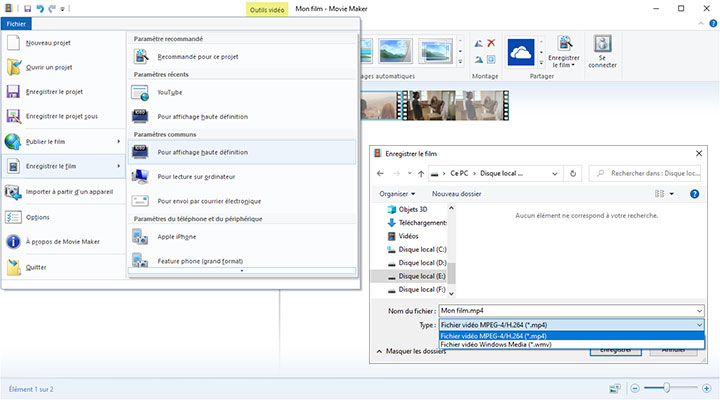This screenshot has width=720, height=400.
Task: Open the Fichier tab
Action: (16, 23)
